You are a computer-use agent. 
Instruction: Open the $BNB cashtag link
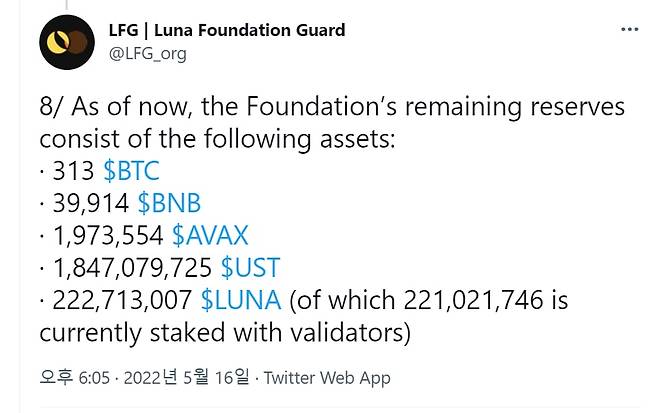pyautogui.click(x=169, y=203)
